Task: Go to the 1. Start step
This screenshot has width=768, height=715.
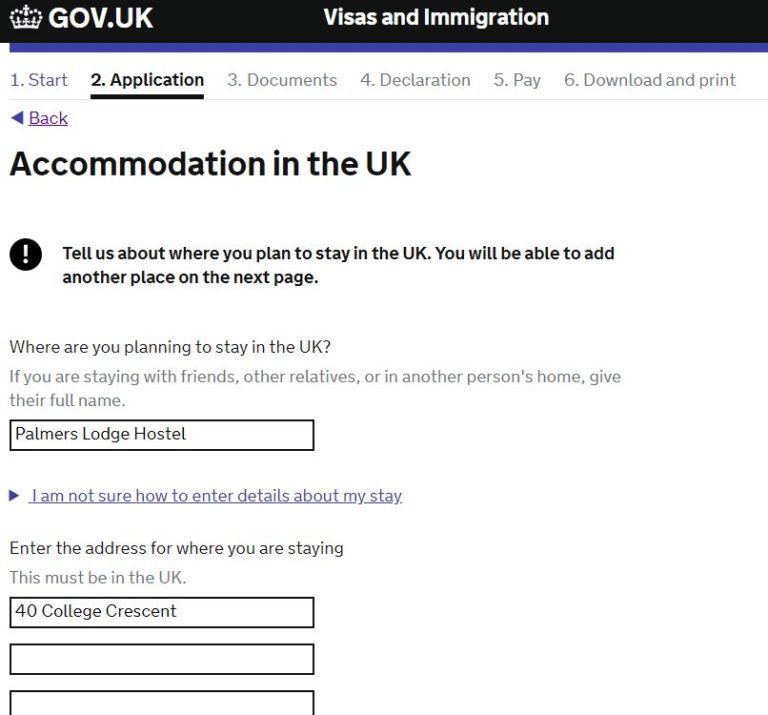Action: [39, 80]
